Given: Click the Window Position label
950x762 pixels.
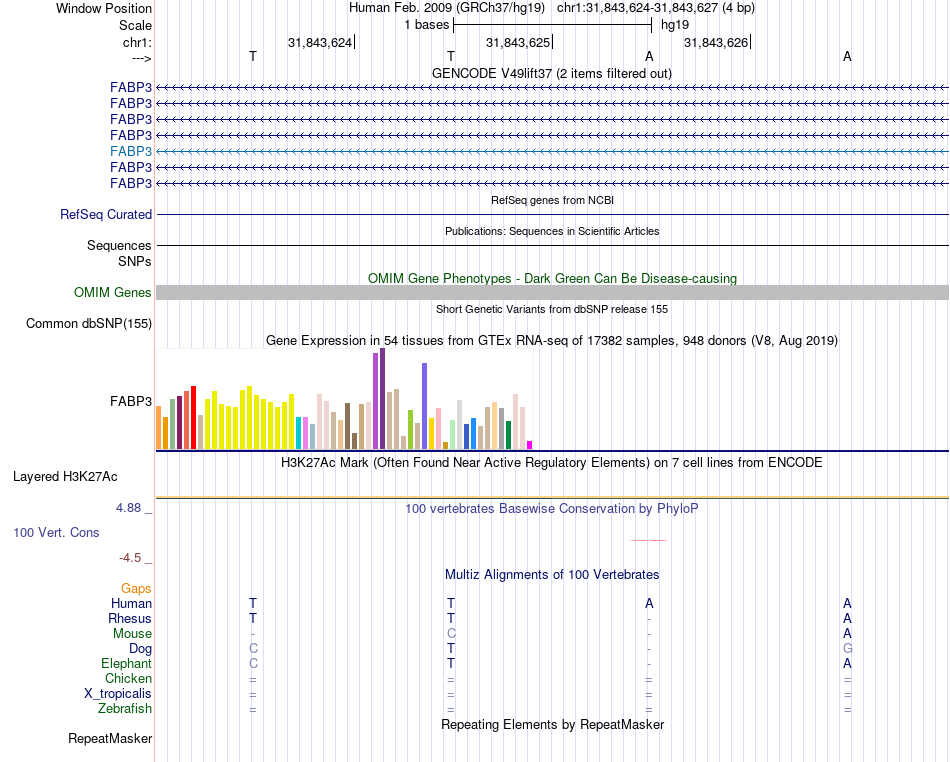Looking at the screenshot, I should pos(104,8).
